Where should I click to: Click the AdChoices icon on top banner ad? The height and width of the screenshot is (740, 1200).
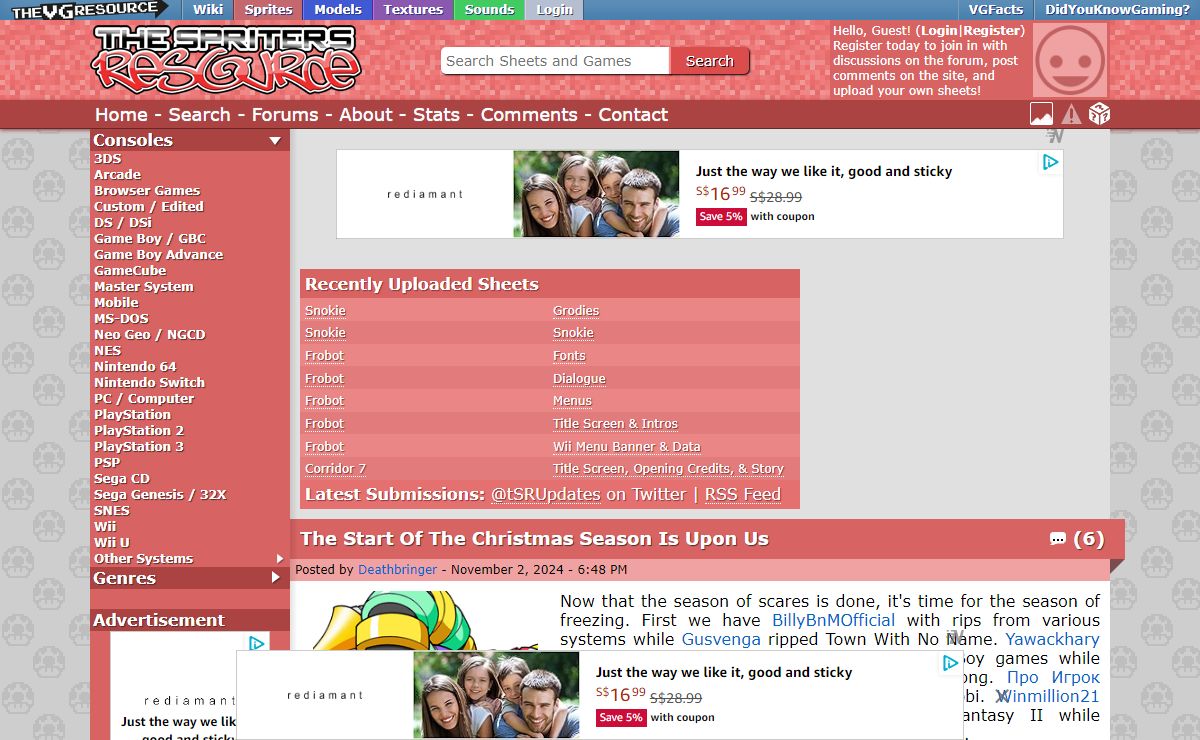click(1051, 162)
